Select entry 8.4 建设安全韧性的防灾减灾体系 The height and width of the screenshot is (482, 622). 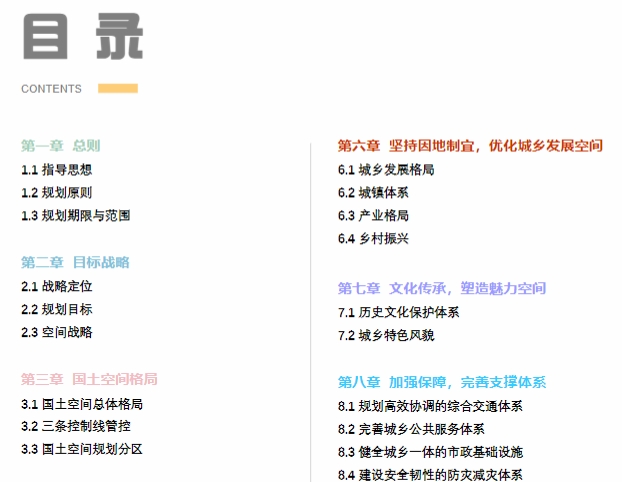click(x=430, y=475)
